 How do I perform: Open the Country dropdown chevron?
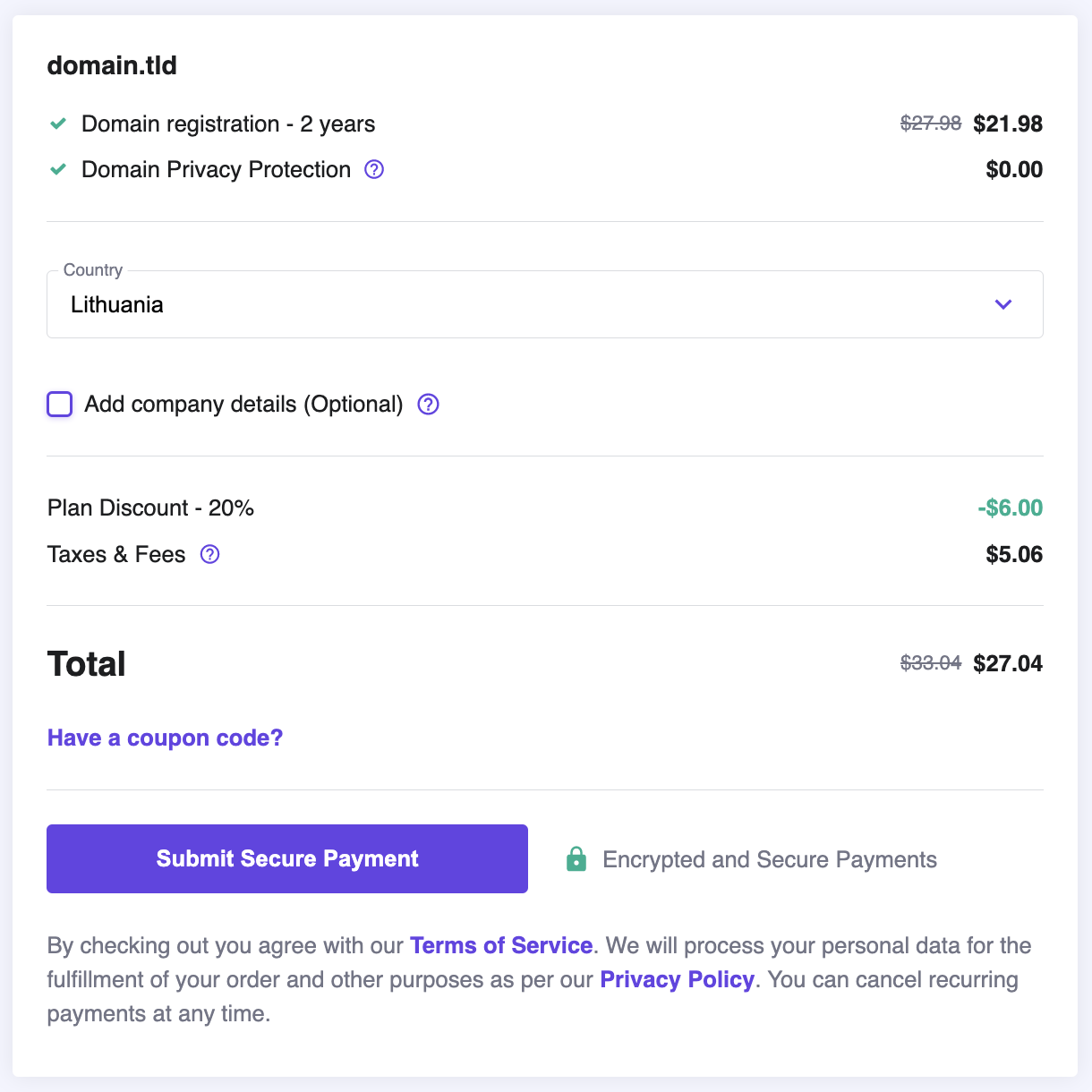coord(1003,304)
